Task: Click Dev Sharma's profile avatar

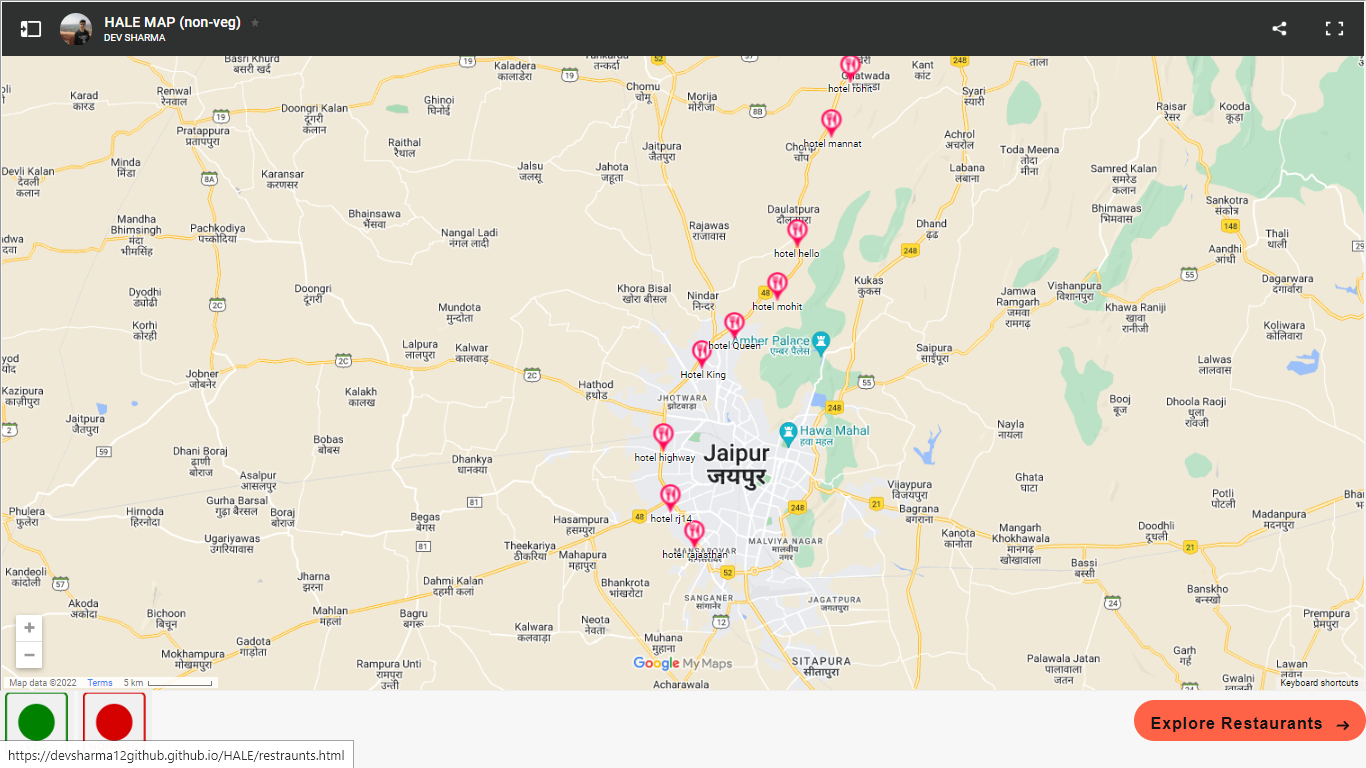Action: 76,29
